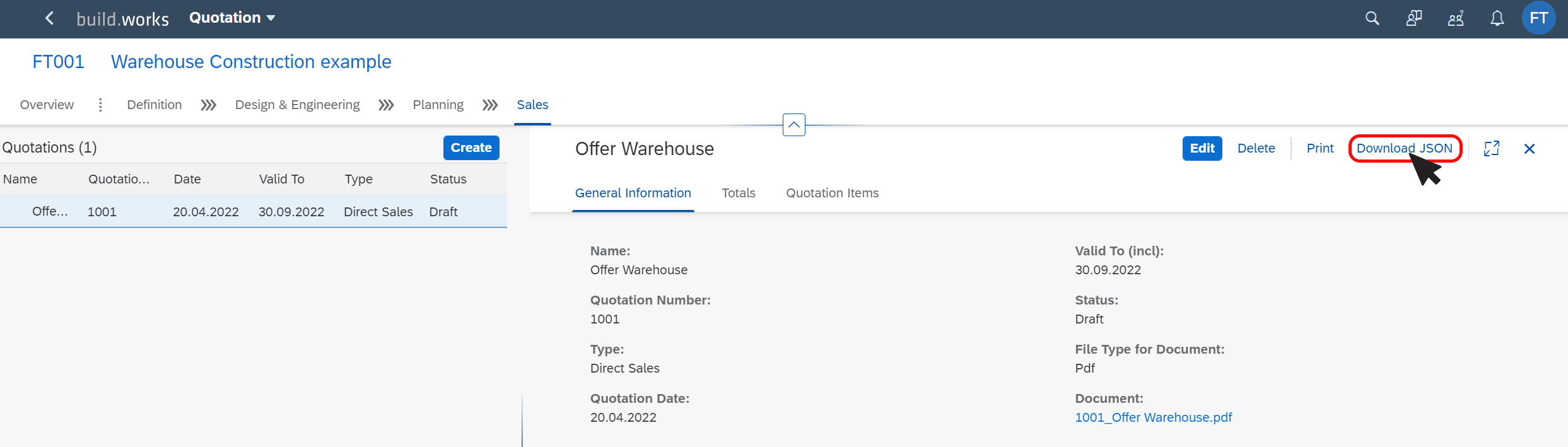Click the 1001 quotation number cell

pos(102,212)
